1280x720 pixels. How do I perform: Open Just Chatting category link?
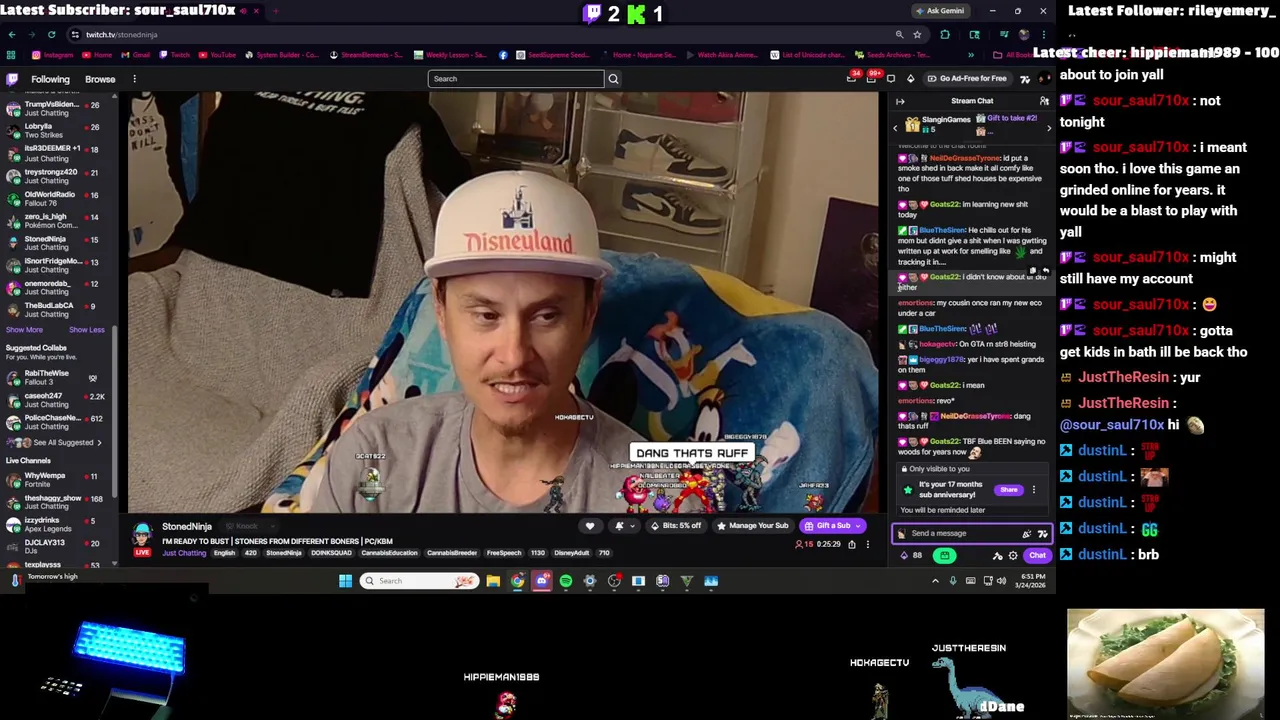(184, 553)
